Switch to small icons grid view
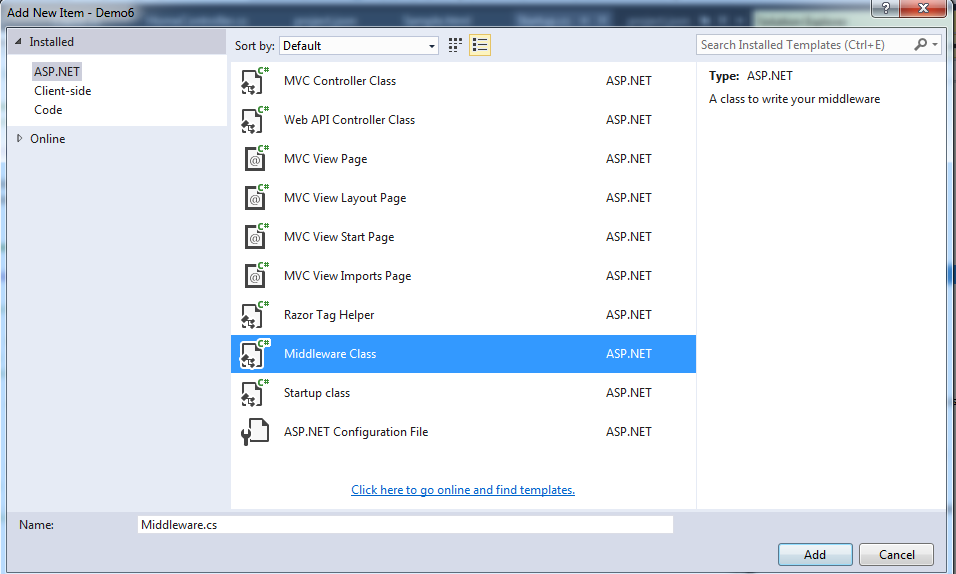 tap(455, 45)
